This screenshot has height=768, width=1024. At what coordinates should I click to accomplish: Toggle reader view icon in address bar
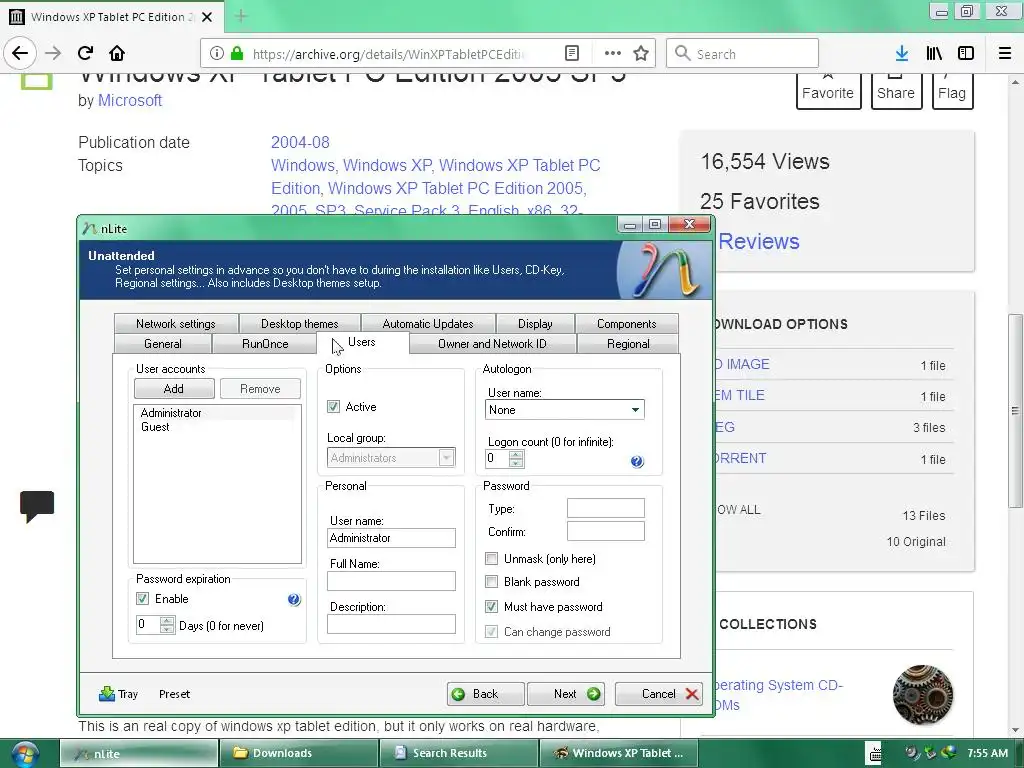(x=571, y=54)
